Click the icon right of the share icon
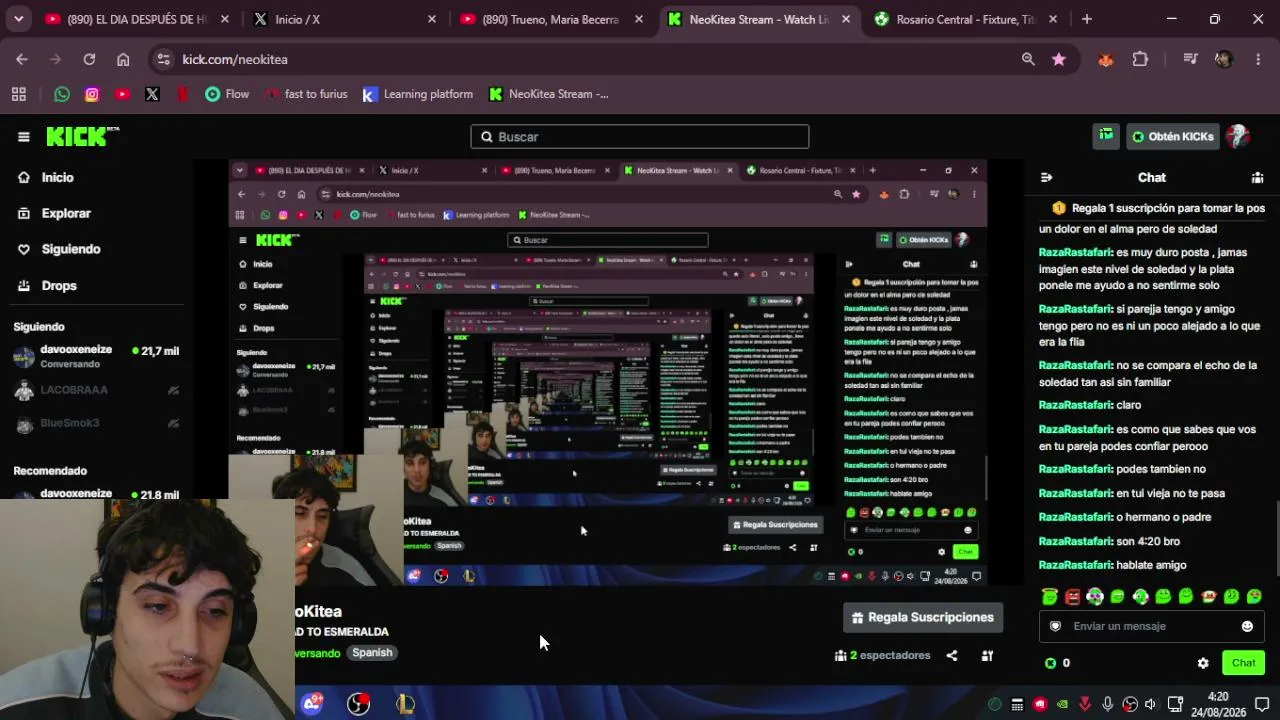Image resolution: width=1280 pixels, height=720 pixels. pyautogui.click(x=987, y=656)
